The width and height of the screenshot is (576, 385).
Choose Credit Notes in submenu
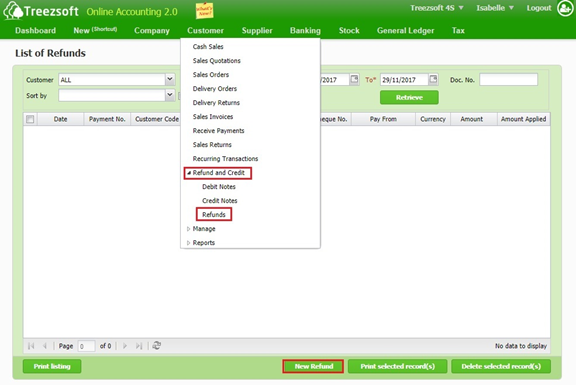click(220, 201)
